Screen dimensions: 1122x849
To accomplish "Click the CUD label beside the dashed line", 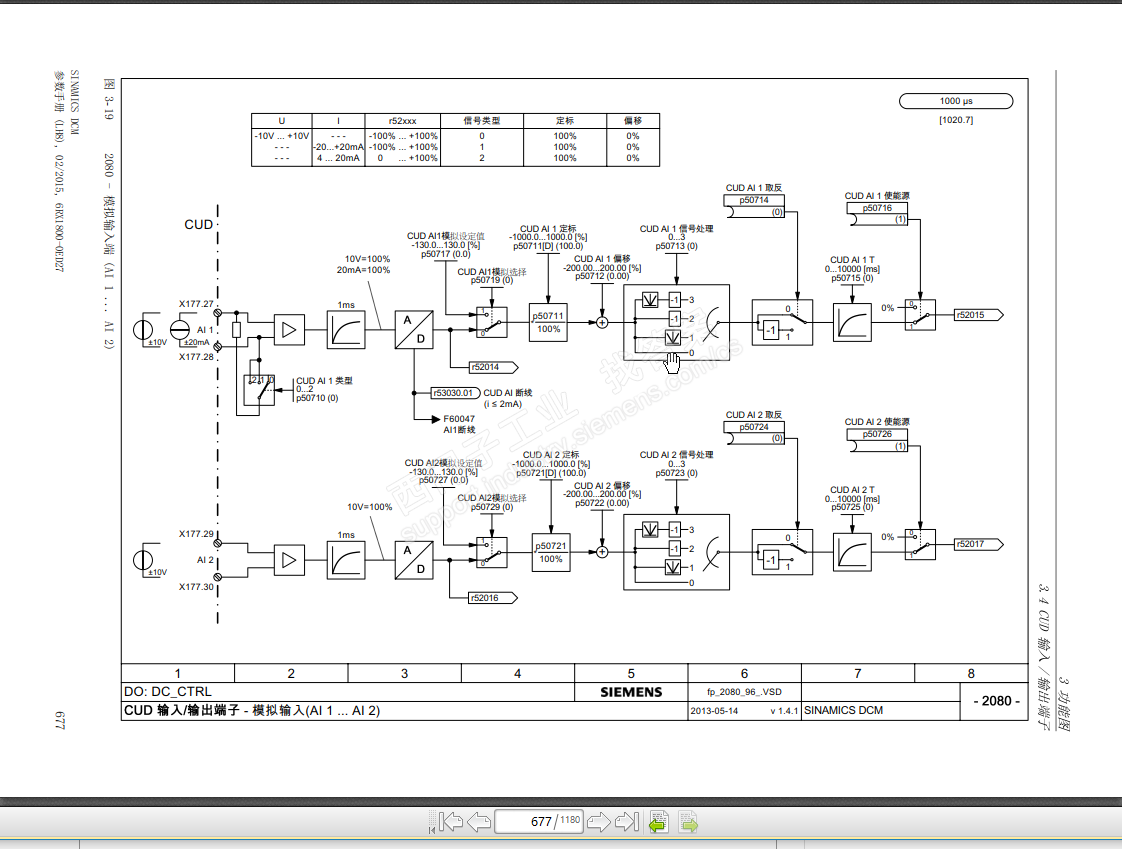I will coord(198,225).
